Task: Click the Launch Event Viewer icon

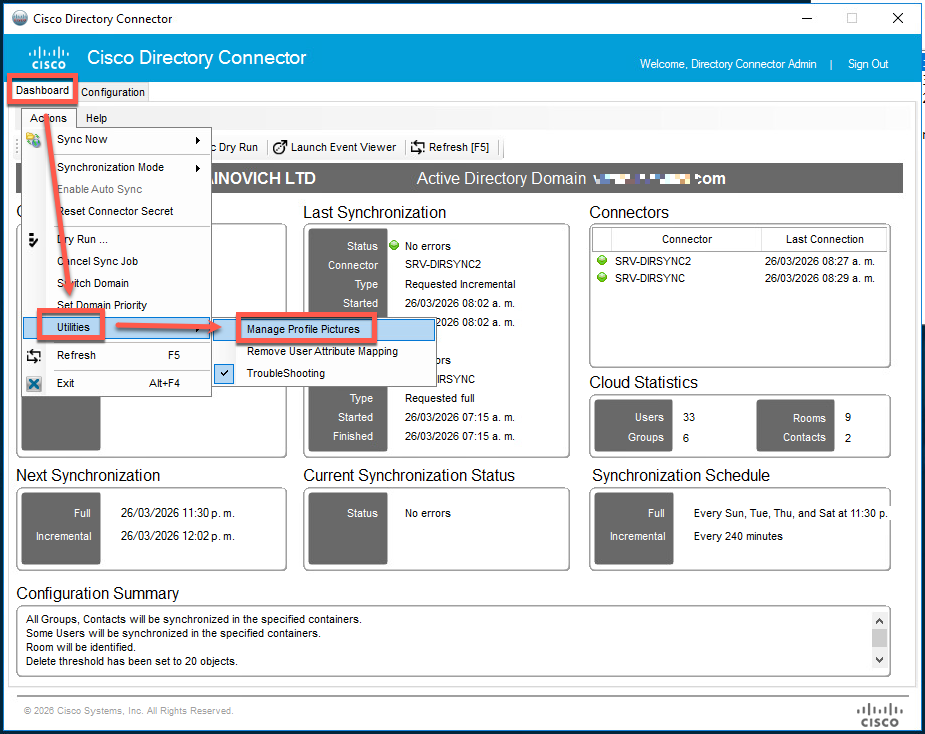Action: tap(280, 148)
